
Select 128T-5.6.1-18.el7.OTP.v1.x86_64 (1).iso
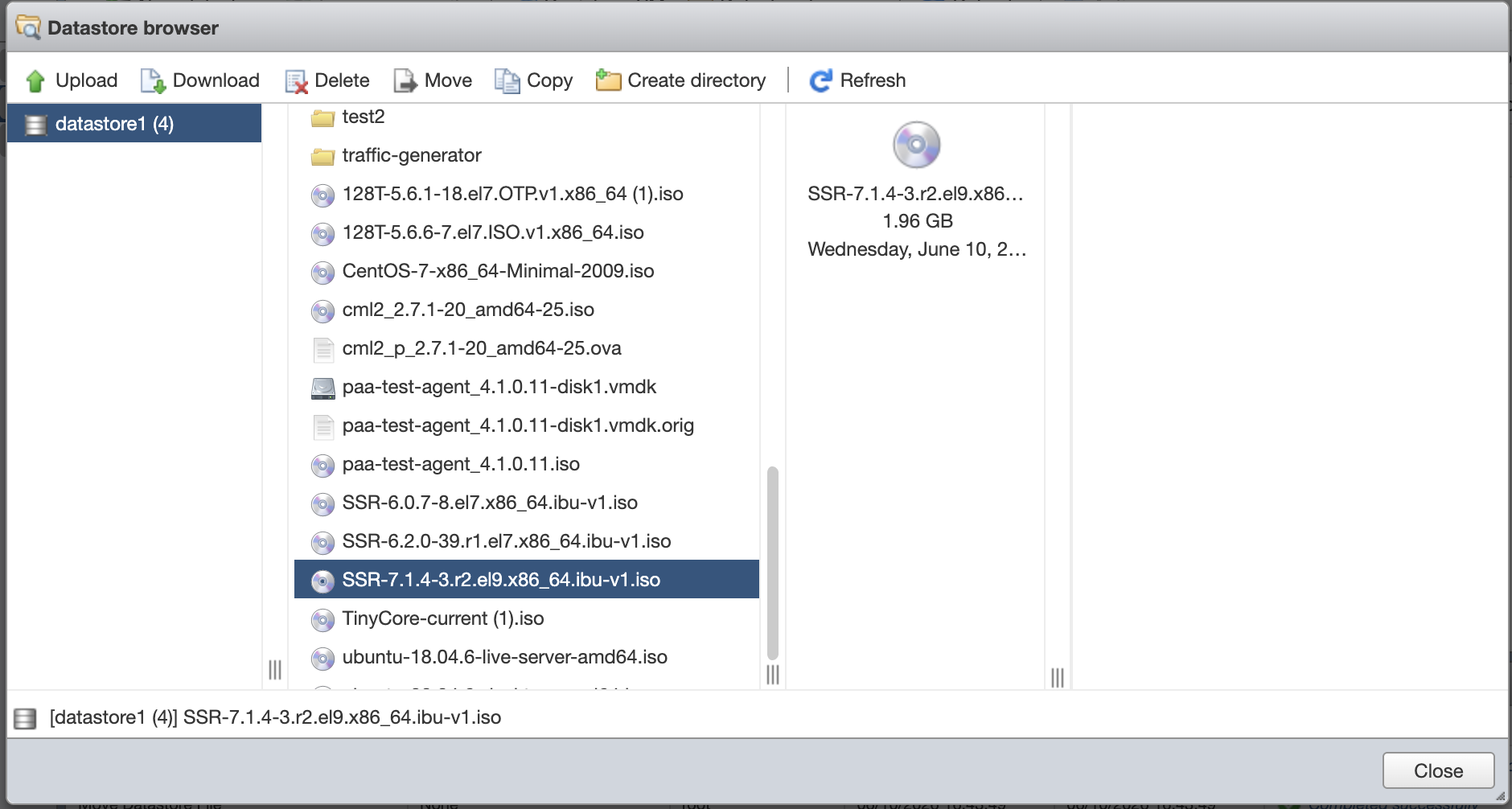coord(512,194)
